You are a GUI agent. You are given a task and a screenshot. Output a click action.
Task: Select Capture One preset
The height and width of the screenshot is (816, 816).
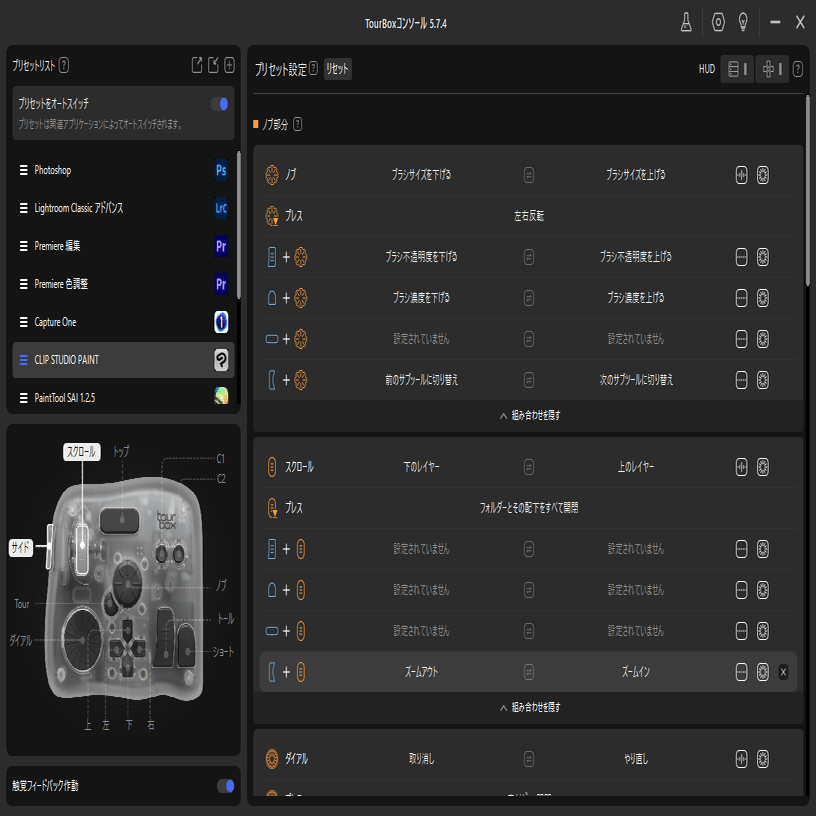pyautogui.click(x=123, y=322)
